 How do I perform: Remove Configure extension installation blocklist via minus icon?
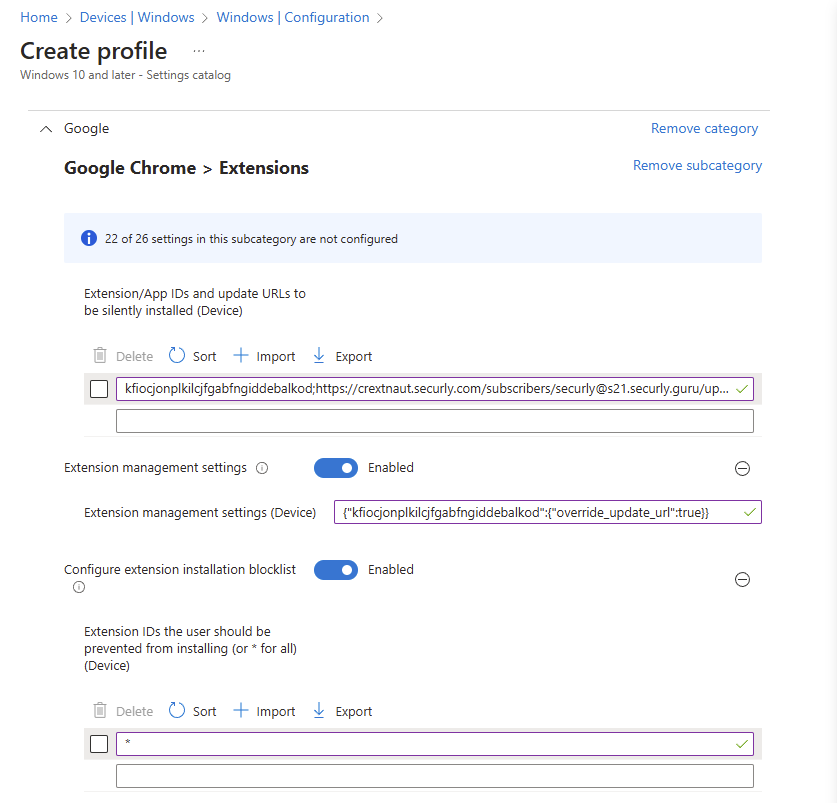coord(742,579)
